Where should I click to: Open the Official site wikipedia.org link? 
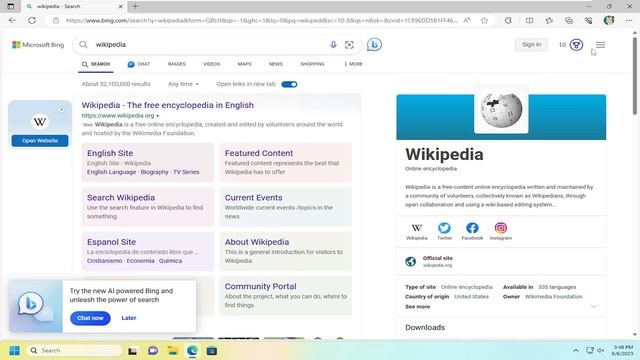click(x=437, y=261)
